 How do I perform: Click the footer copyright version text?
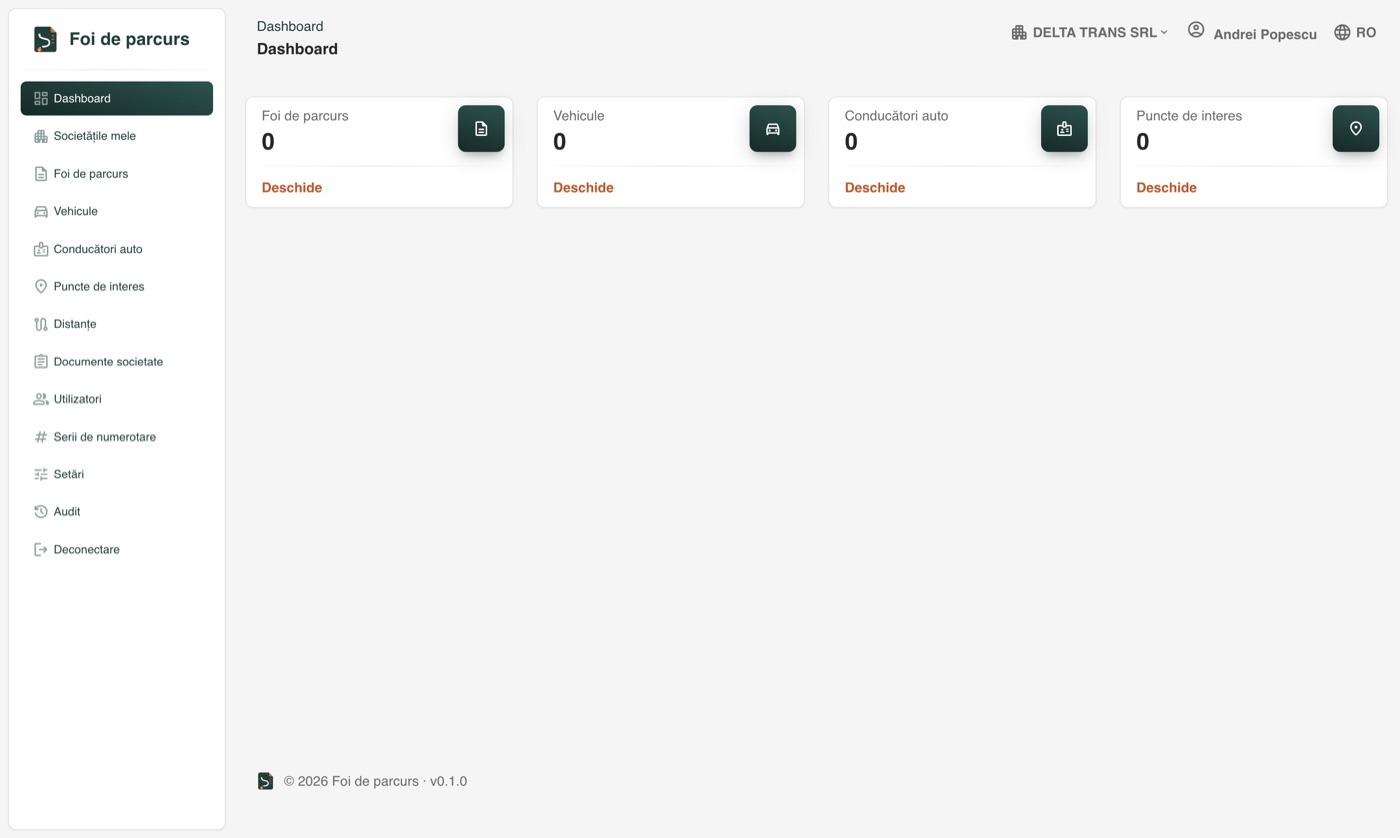(375, 781)
